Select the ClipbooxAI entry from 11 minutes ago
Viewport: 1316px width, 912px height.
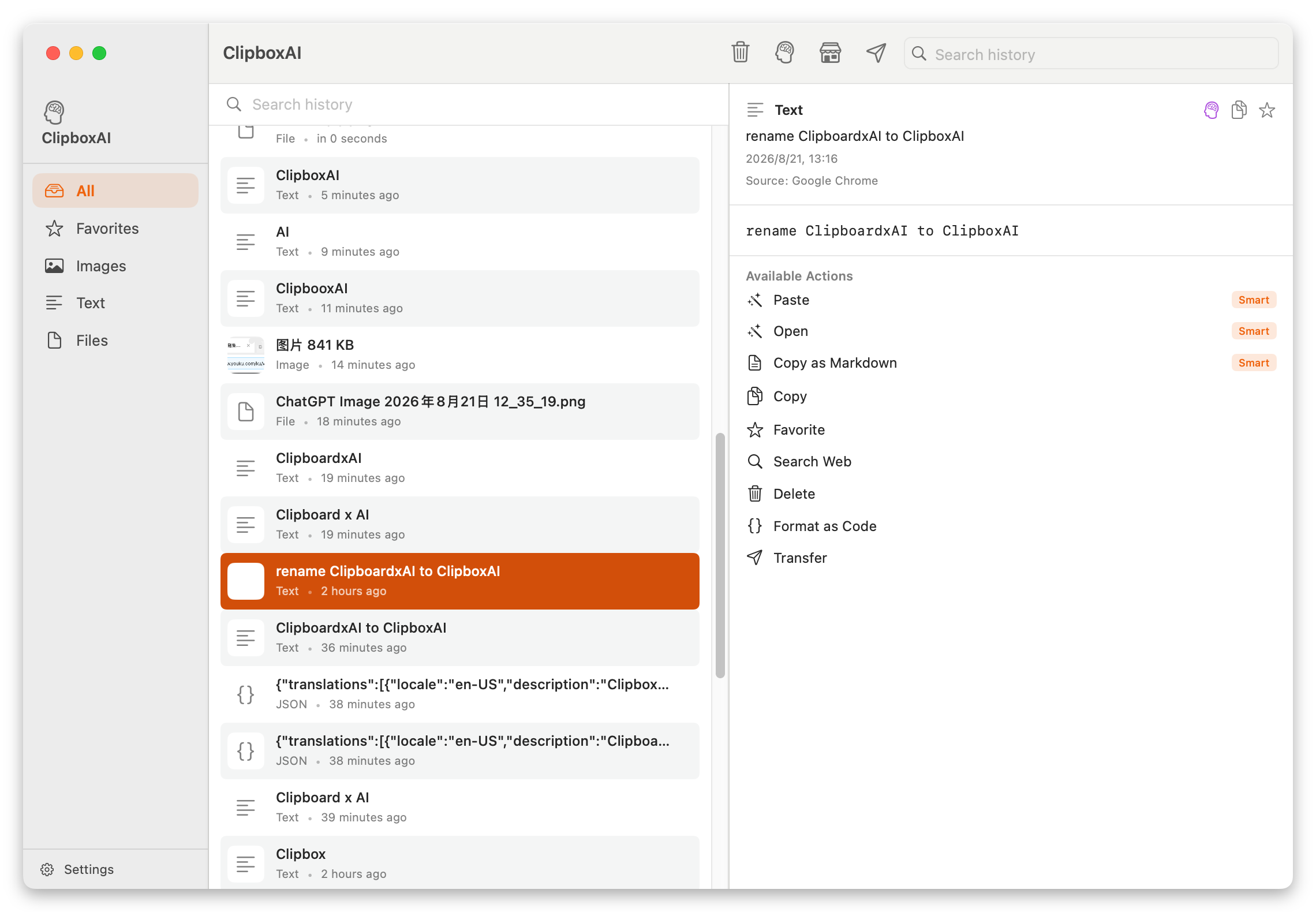click(x=460, y=298)
